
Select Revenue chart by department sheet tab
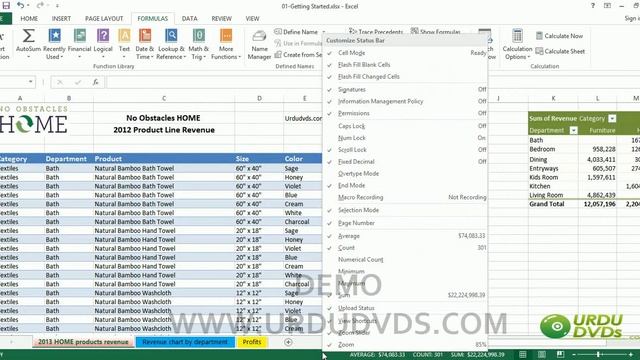tap(185, 342)
